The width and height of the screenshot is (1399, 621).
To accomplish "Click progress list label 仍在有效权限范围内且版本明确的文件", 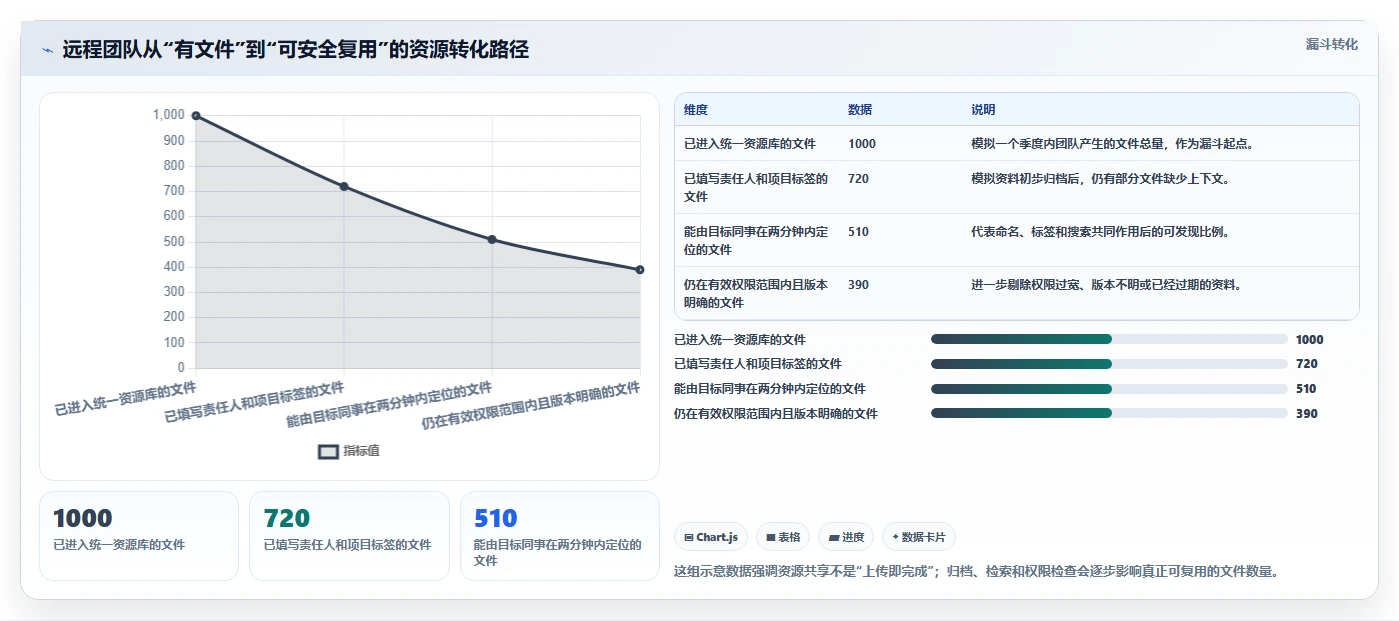I will pos(776,414).
